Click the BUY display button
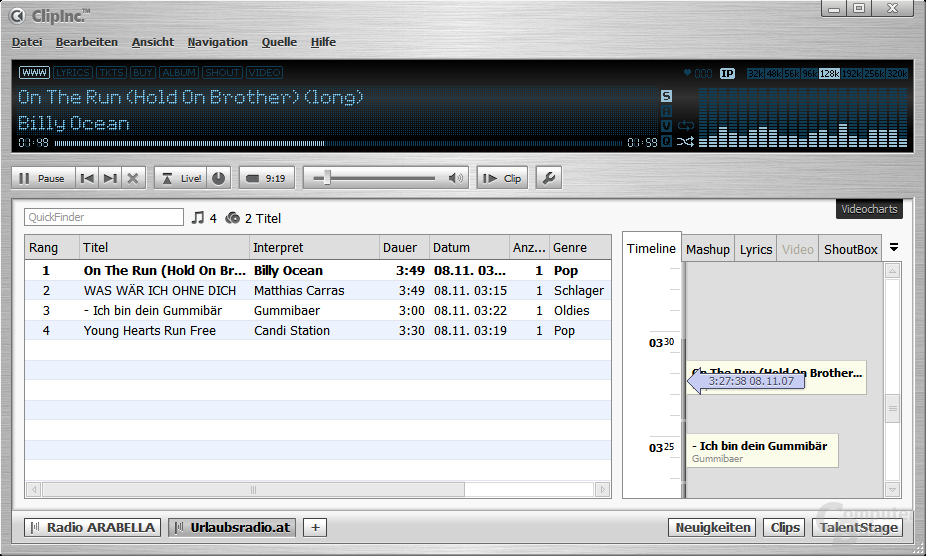The image size is (926, 556). coord(142,73)
